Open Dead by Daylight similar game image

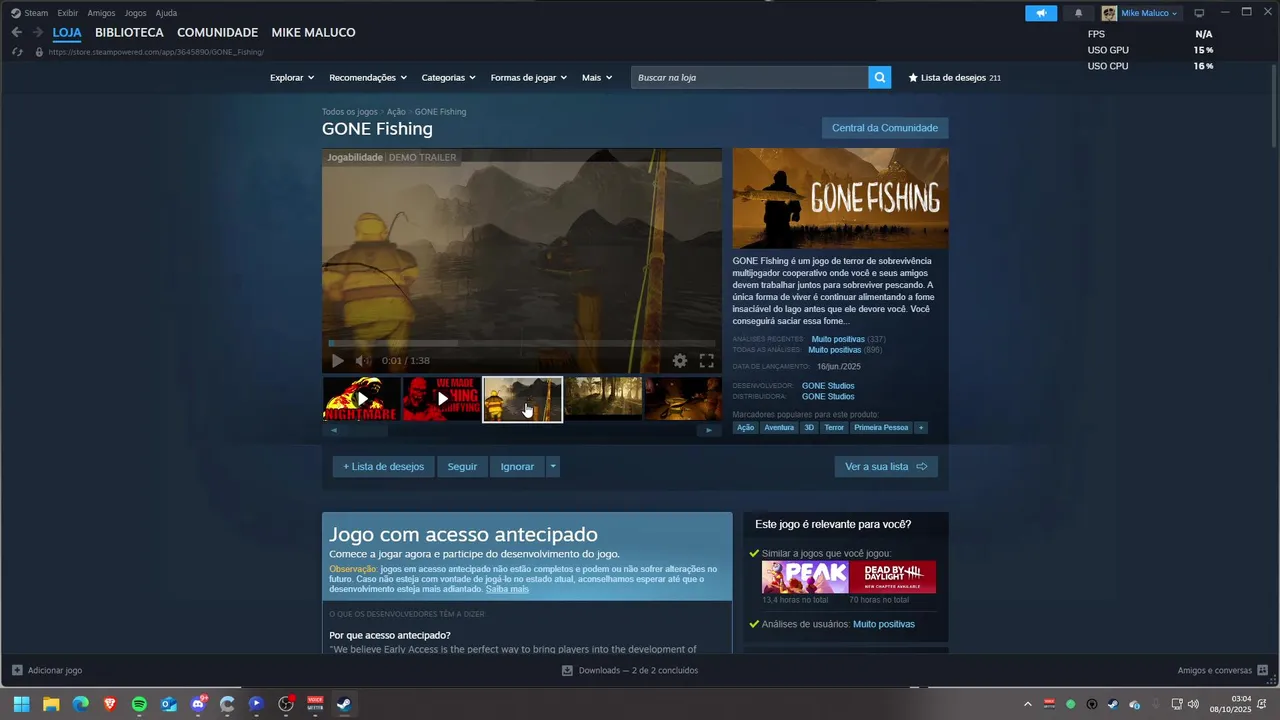pyautogui.click(x=892, y=577)
